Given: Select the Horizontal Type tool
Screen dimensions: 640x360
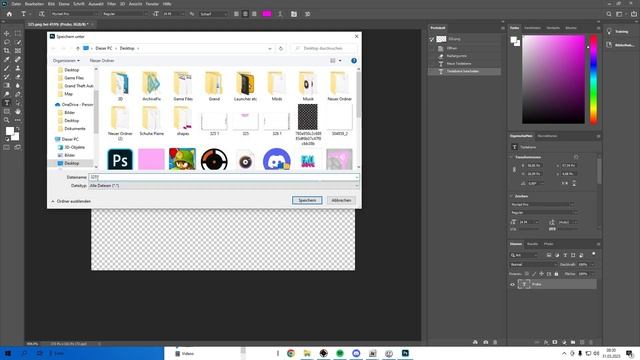Looking at the screenshot, I should click(x=7, y=103).
